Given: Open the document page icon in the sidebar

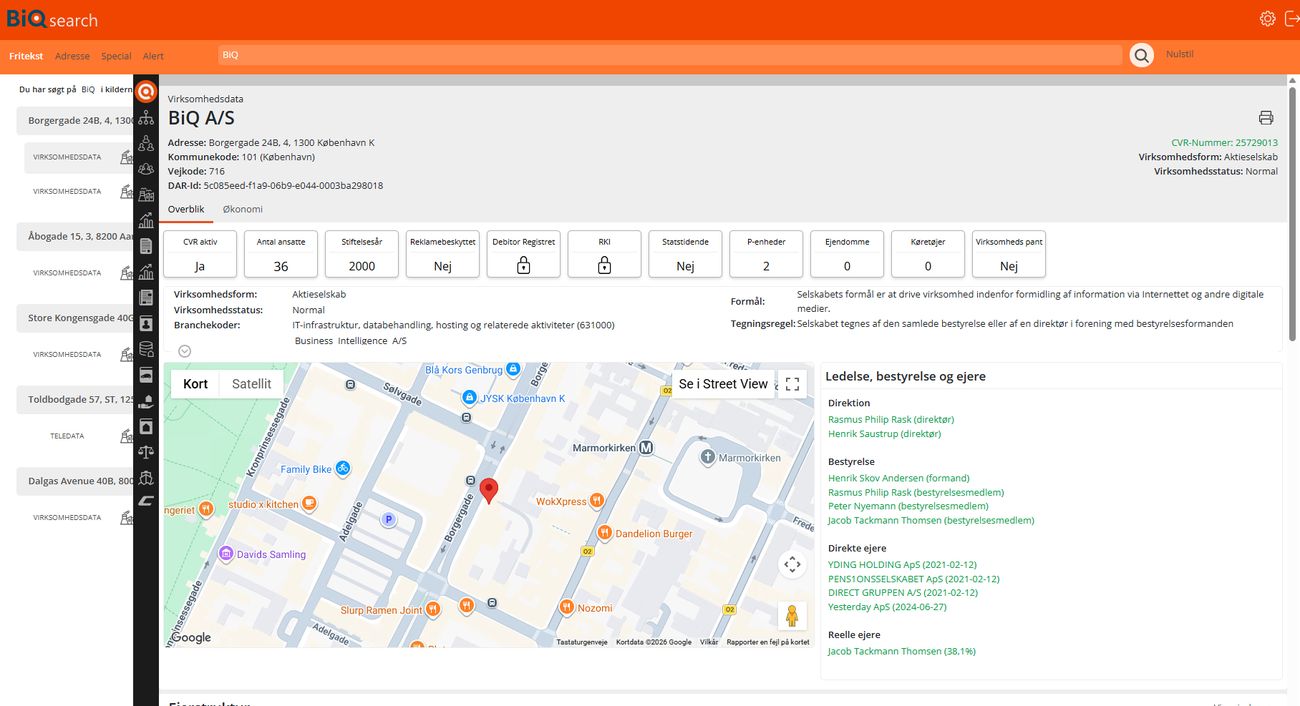Looking at the screenshot, I should pyautogui.click(x=147, y=246).
